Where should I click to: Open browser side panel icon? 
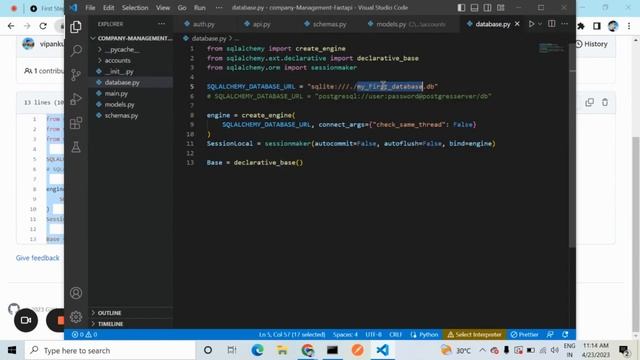coord(597,26)
